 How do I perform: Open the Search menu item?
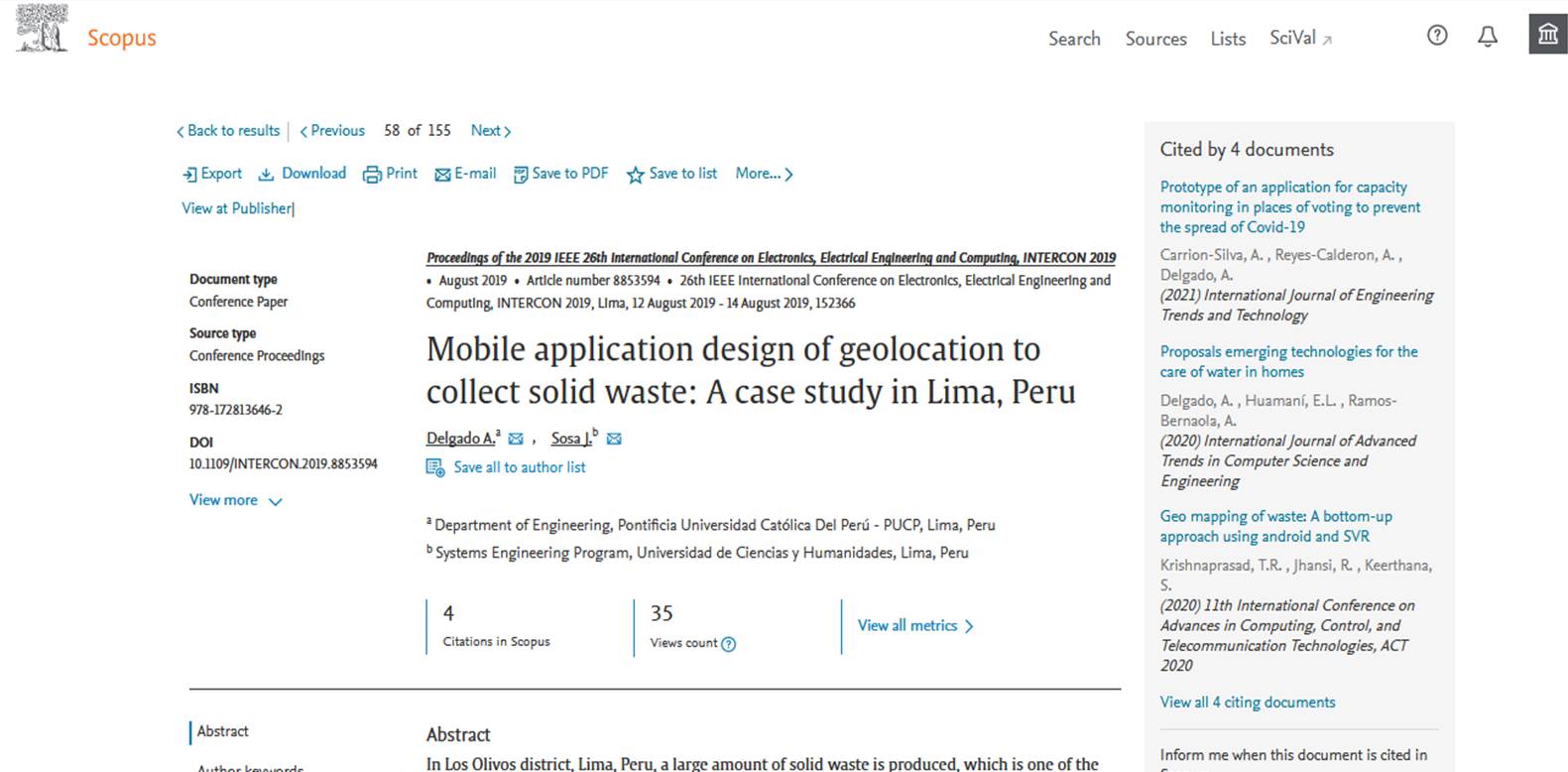1074,39
